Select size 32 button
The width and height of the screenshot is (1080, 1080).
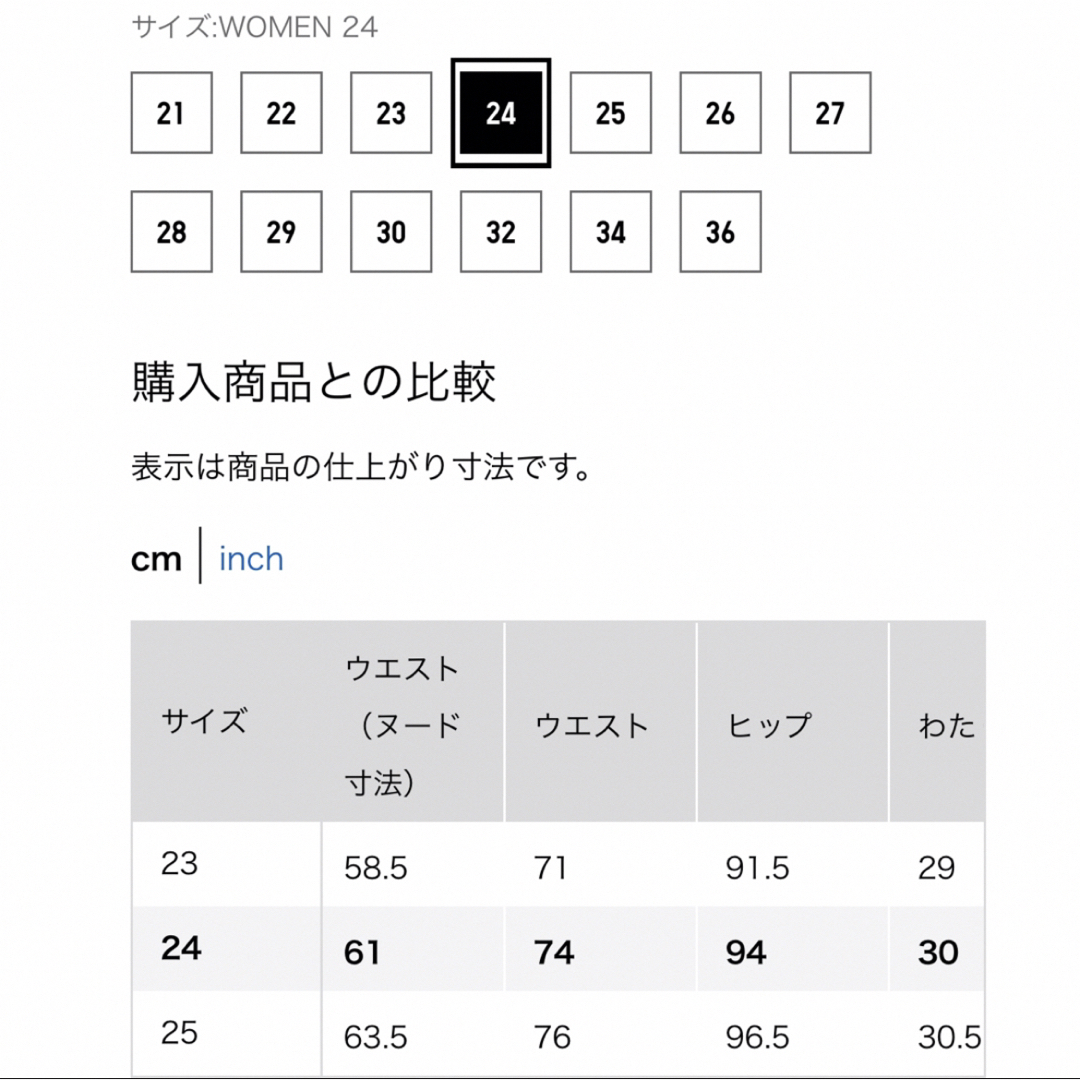pos(501,232)
